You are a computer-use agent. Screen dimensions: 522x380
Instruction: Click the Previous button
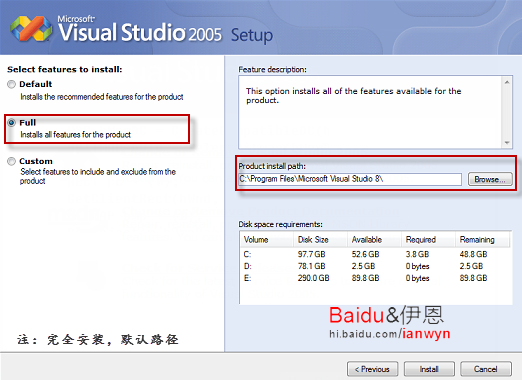tap(372, 369)
